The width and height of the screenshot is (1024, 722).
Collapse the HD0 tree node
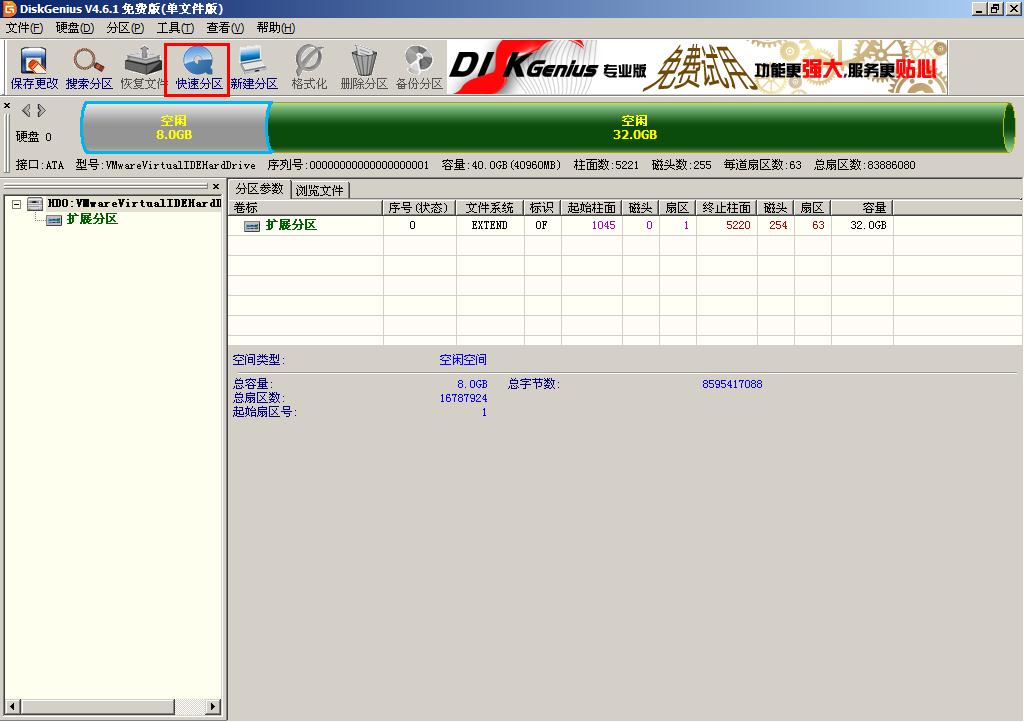pos(16,204)
